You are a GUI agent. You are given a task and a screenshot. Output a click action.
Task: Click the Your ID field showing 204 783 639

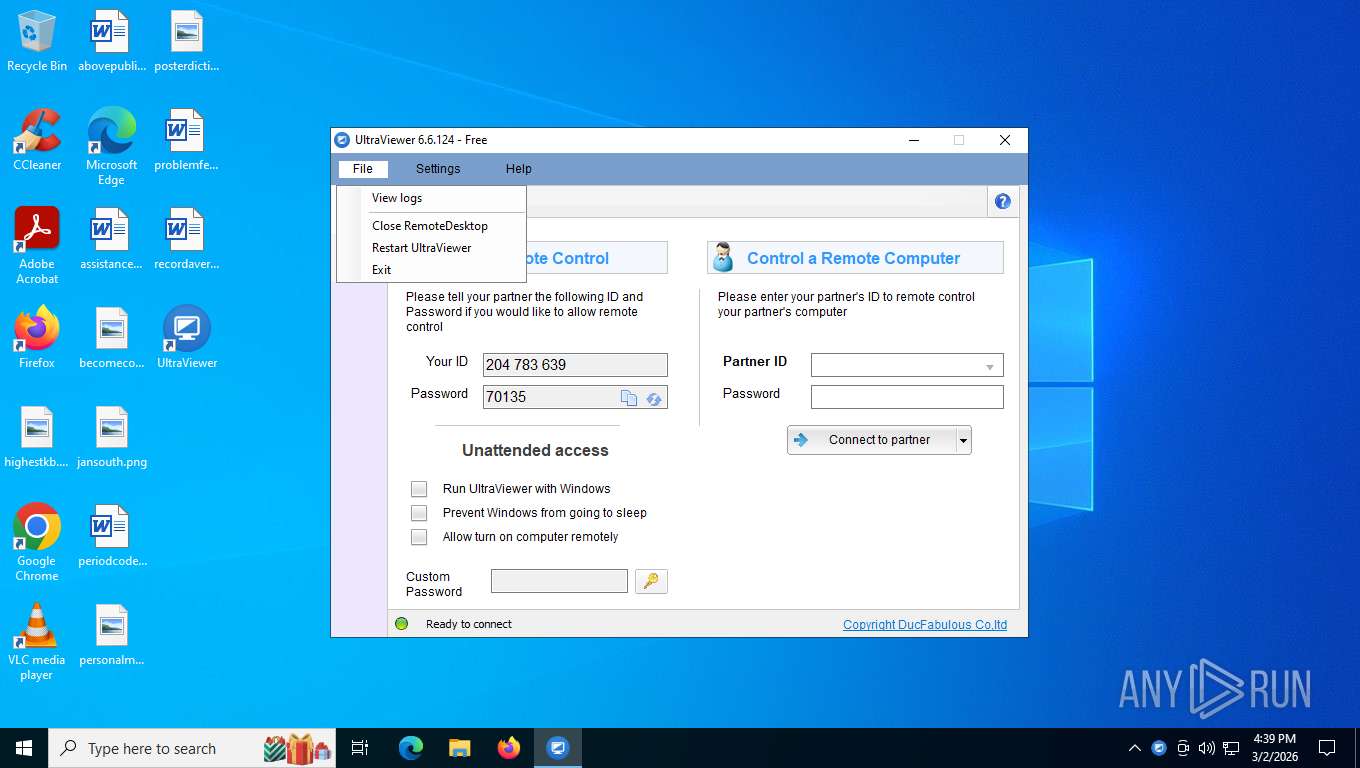[575, 365]
